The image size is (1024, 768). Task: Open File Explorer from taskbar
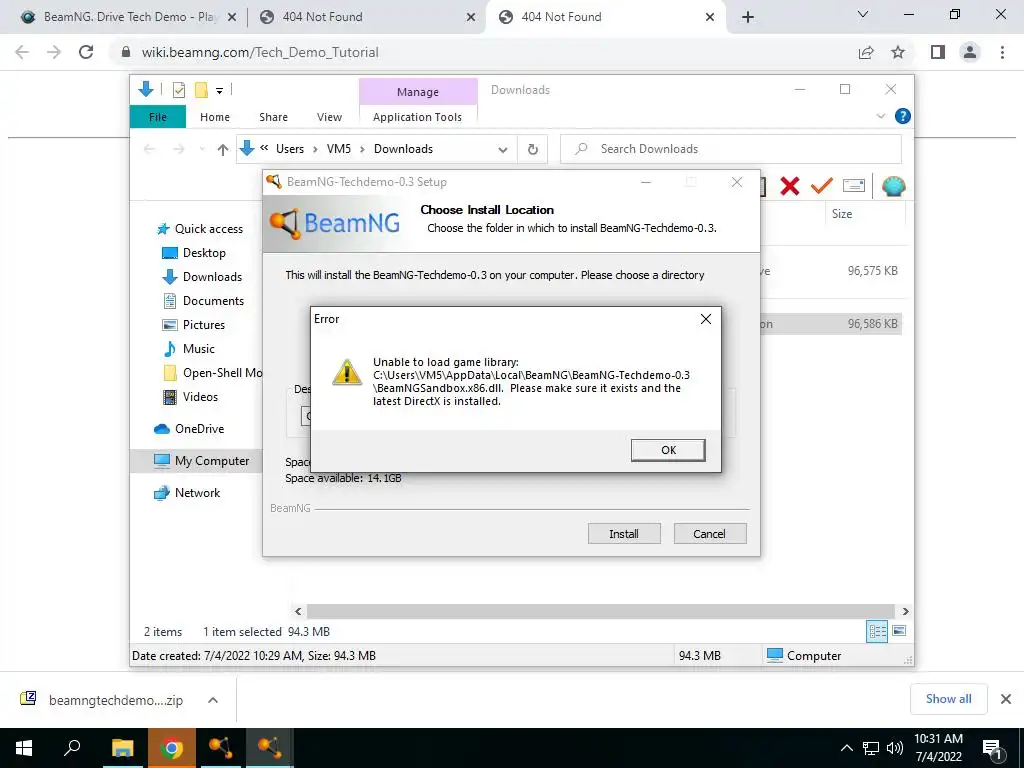[x=122, y=748]
